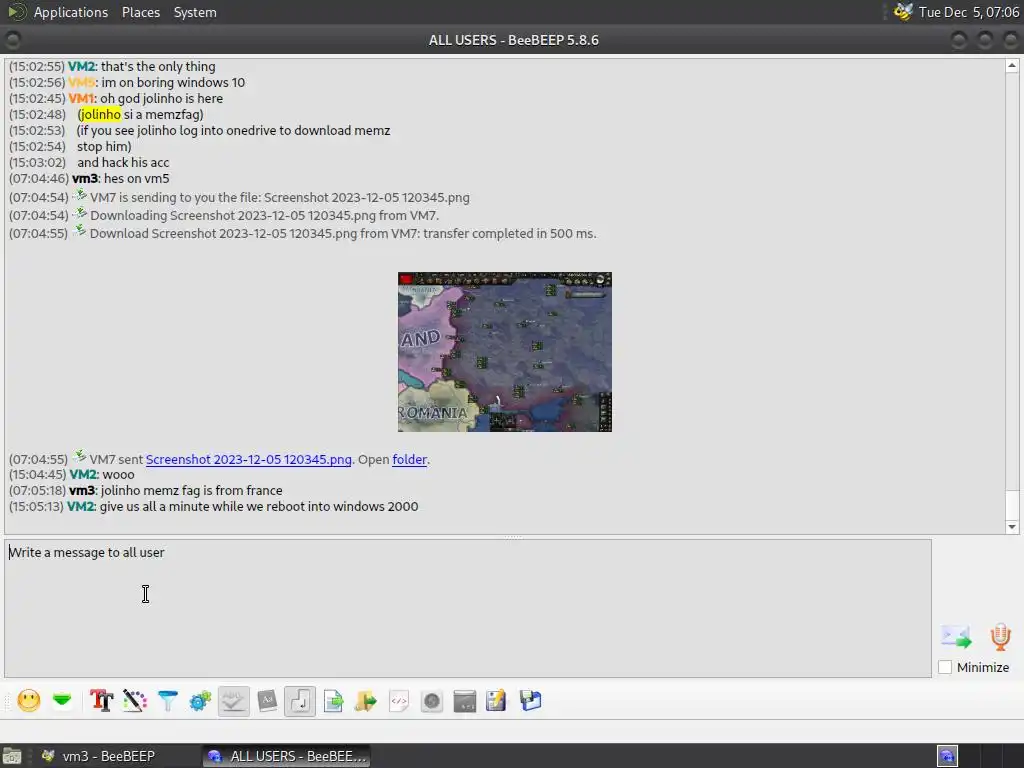This screenshot has height=768, width=1024.
Task: Click chat scrollbar up arrow
Action: pyautogui.click(x=1012, y=65)
